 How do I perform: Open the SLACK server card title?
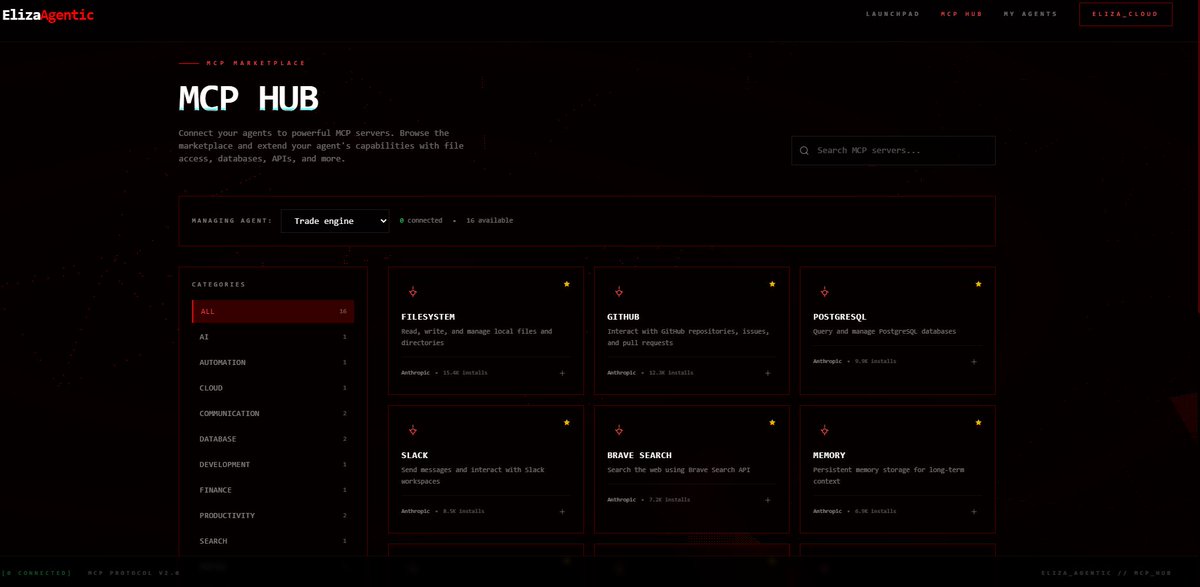click(415, 455)
